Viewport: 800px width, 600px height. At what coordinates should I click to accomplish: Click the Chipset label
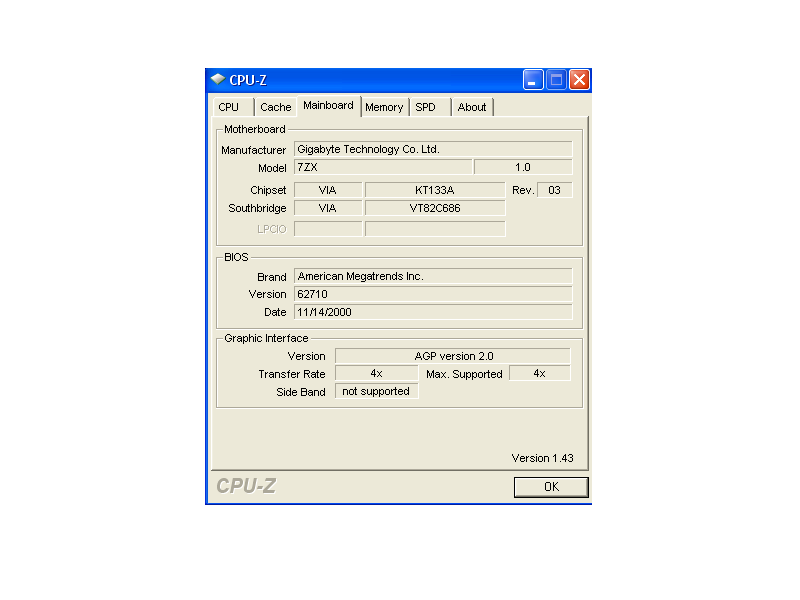coord(268,190)
